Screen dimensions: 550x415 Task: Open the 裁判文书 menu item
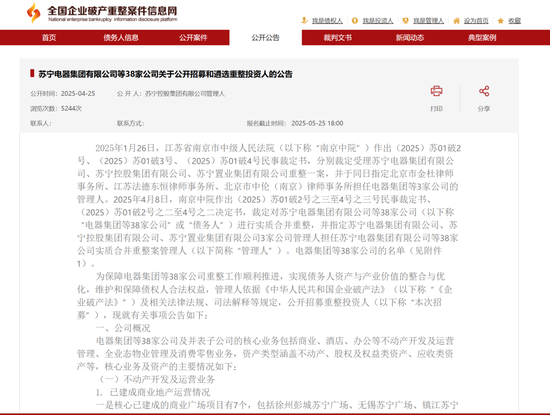(x=338, y=38)
